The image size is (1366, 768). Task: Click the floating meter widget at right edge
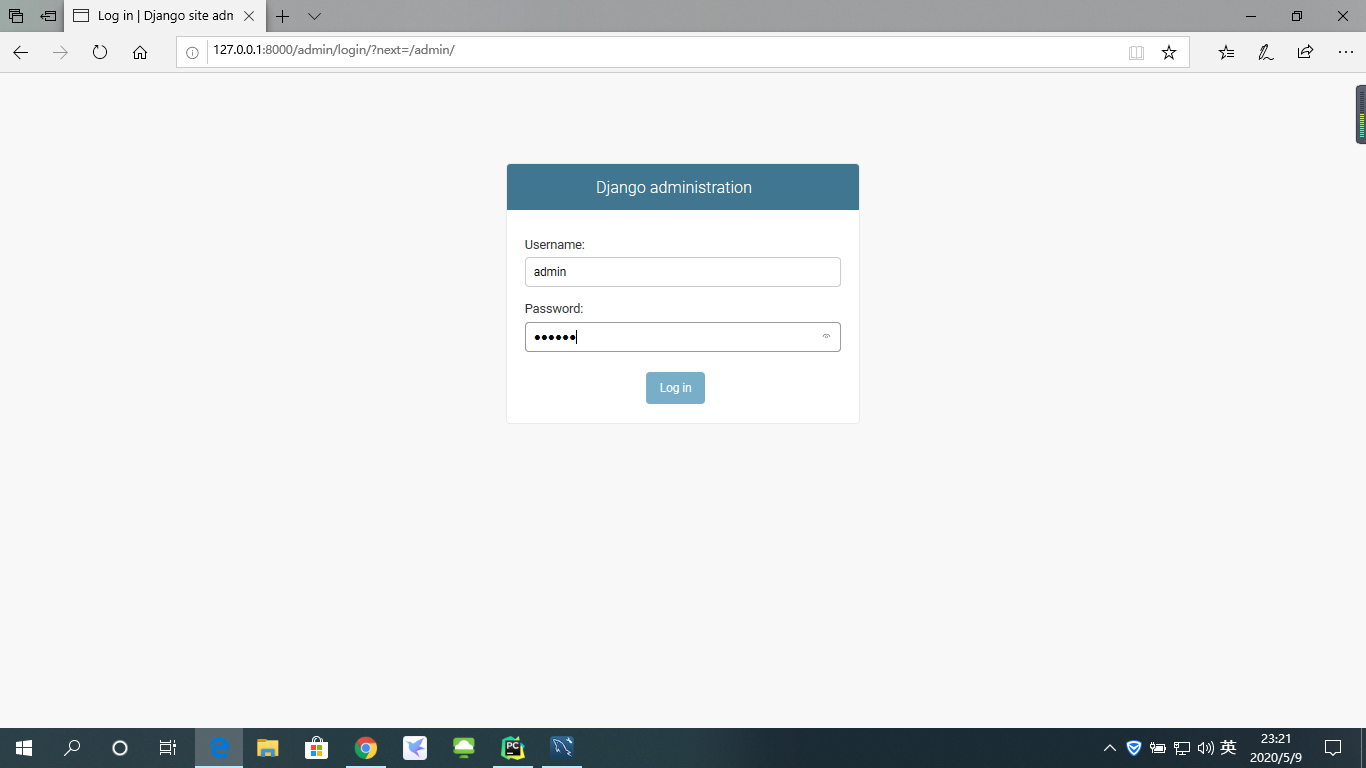pos(1360,114)
